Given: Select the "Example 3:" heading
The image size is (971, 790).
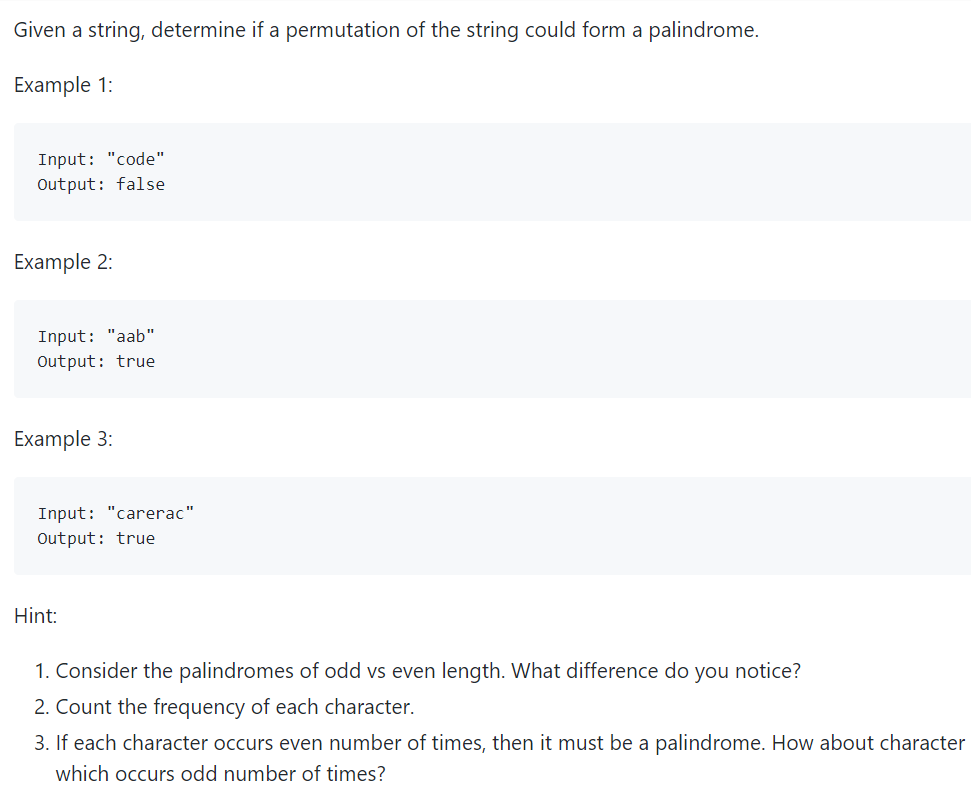Looking at the screenshot, I should [63, 439].
